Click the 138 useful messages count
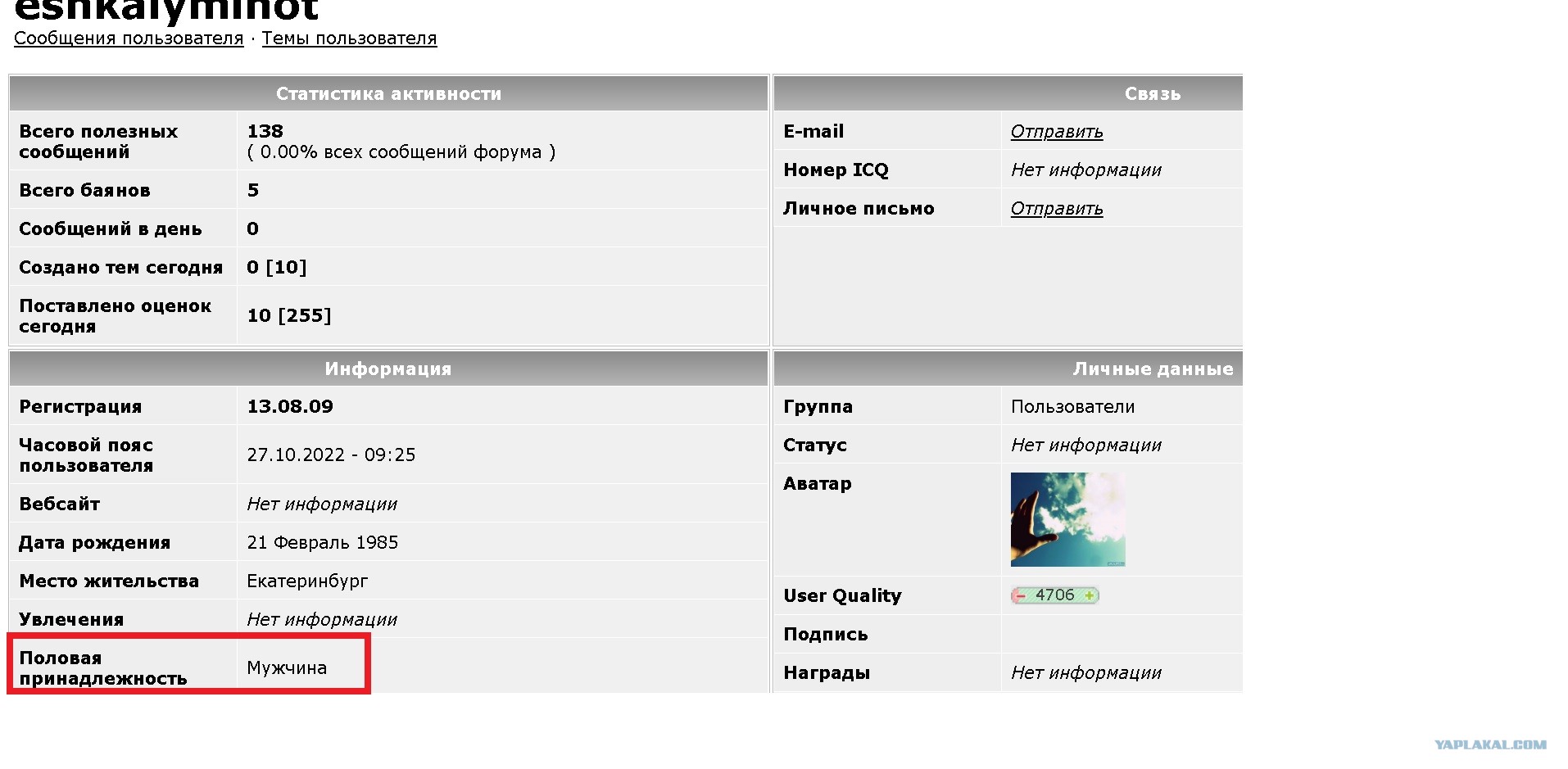This screenshot has width=1568, height=769. (265, 131)
